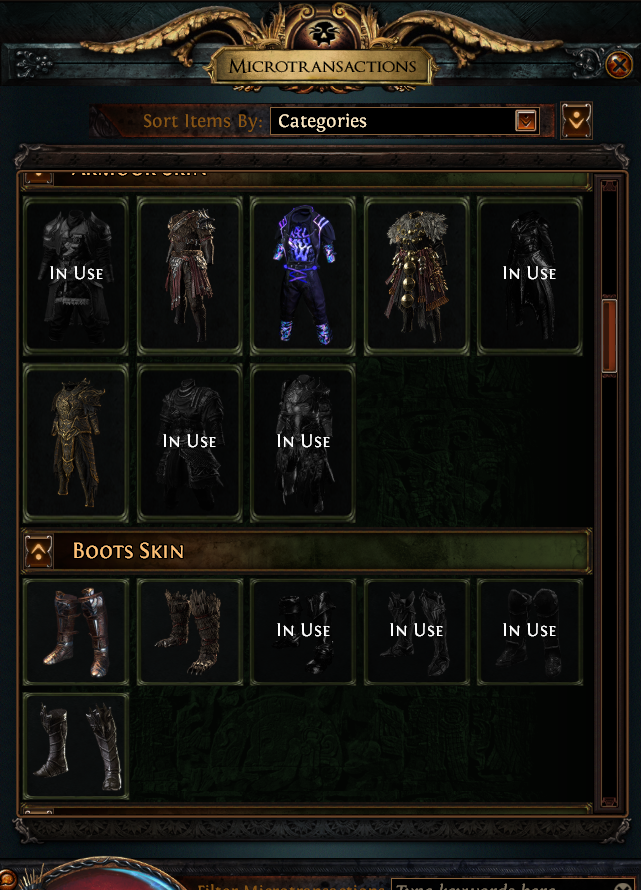Select the golden ornate armour skin
641x890 pixels.
[76, 443]
